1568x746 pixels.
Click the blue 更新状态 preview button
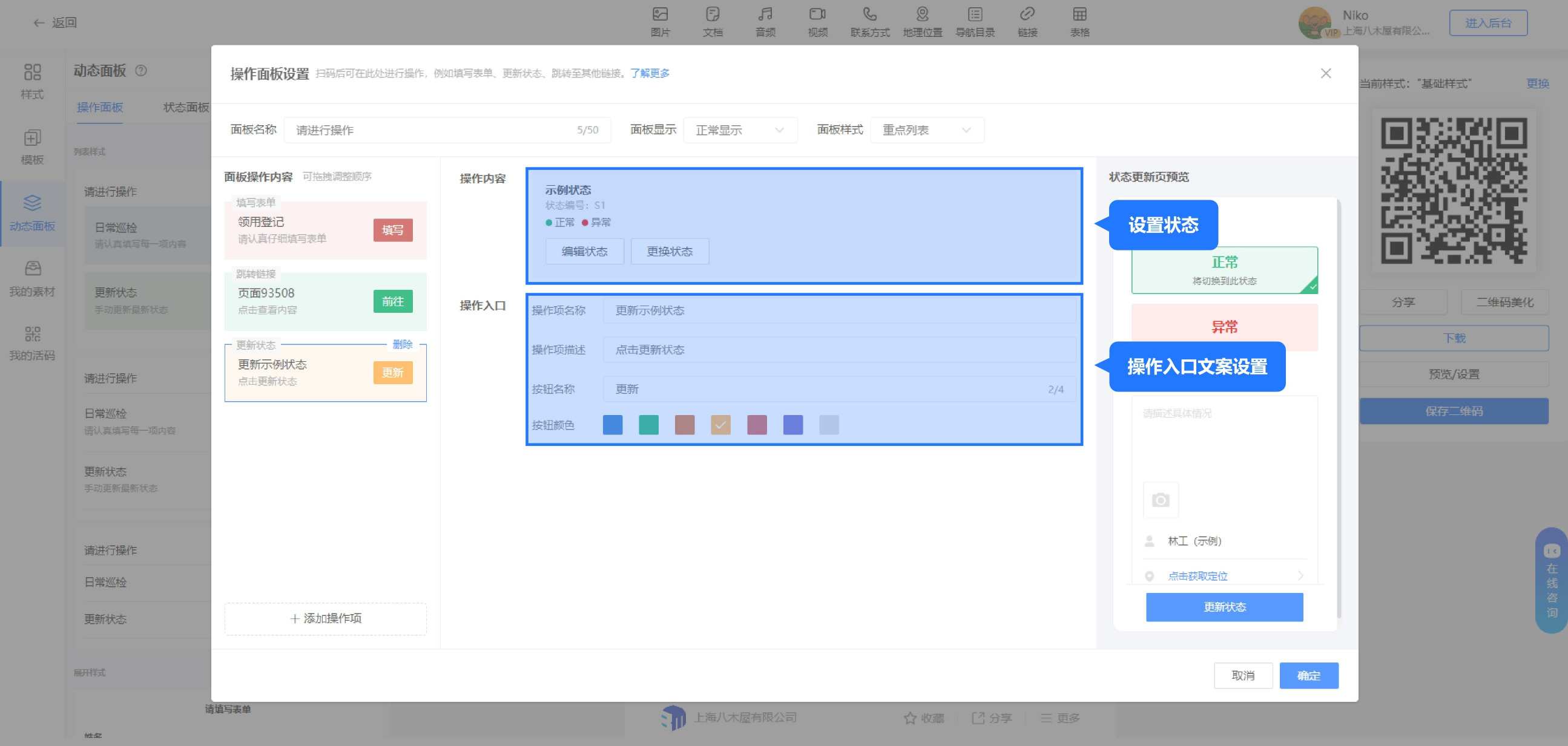[x=1224, y=607]
